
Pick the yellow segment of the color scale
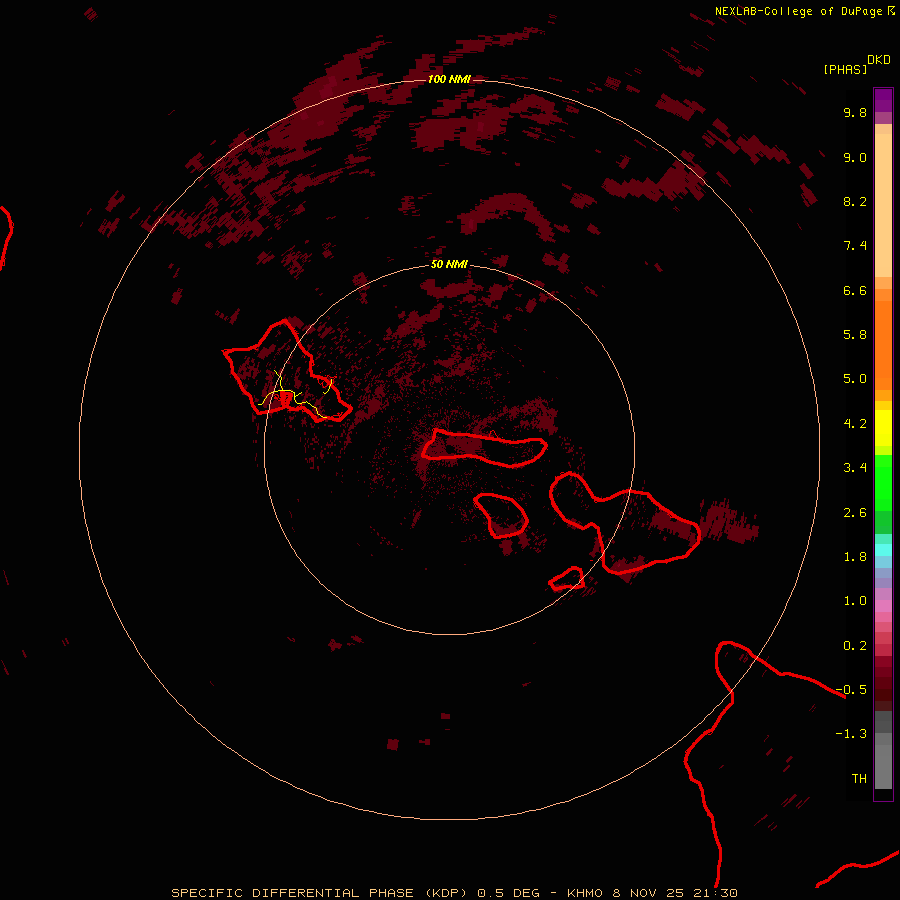pos(883,428)
